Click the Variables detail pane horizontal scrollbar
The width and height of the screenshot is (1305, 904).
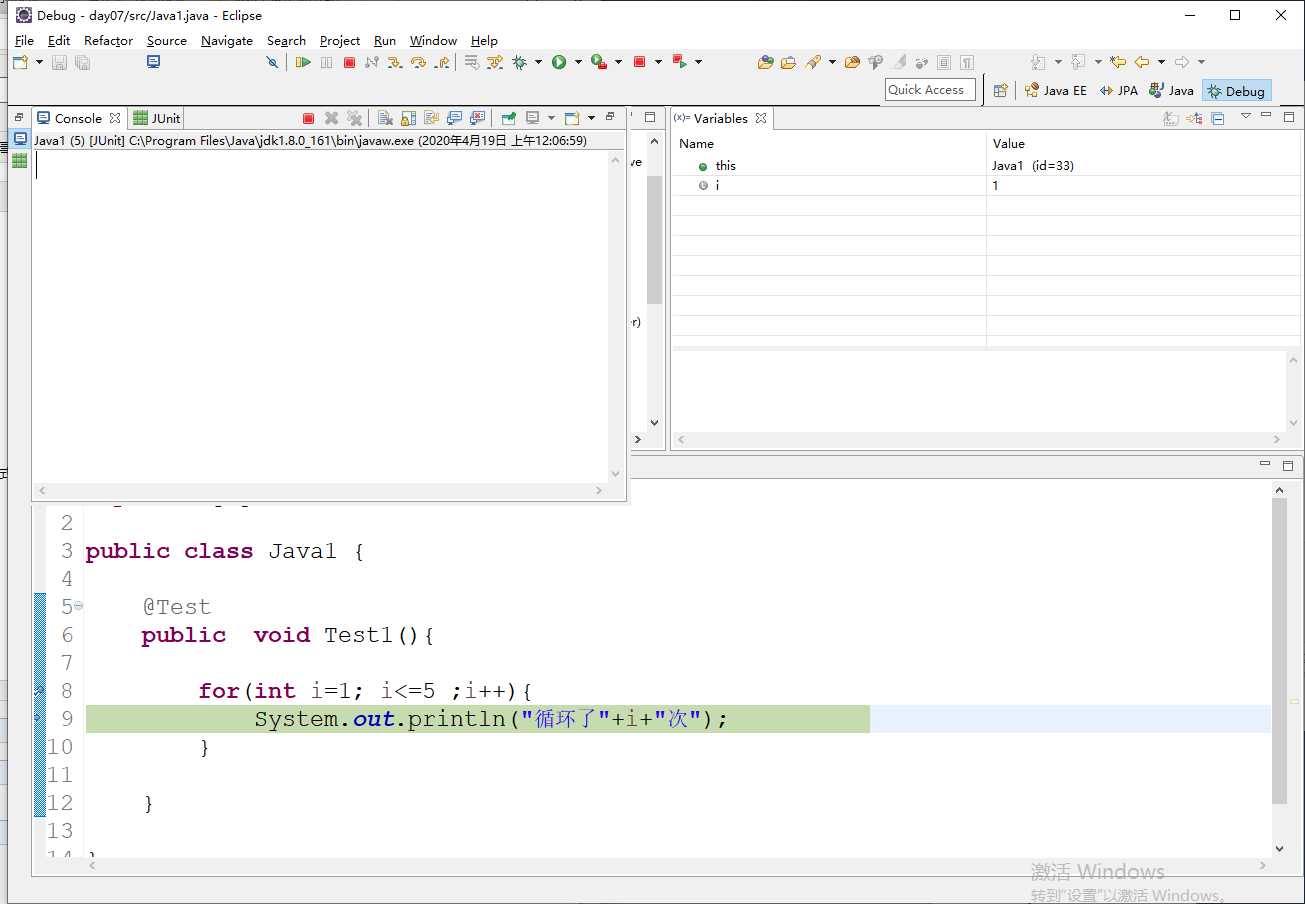[x=980, y=439]
